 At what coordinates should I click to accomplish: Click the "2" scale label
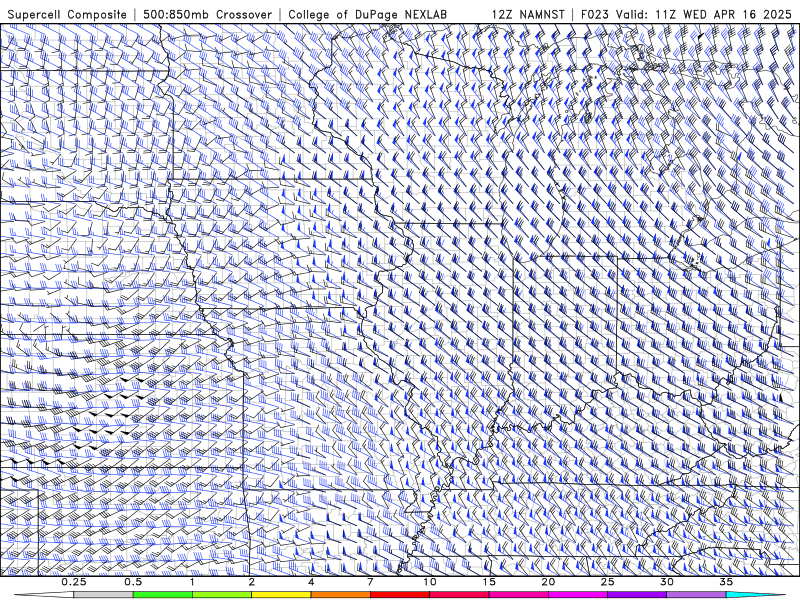coord(252,582)
